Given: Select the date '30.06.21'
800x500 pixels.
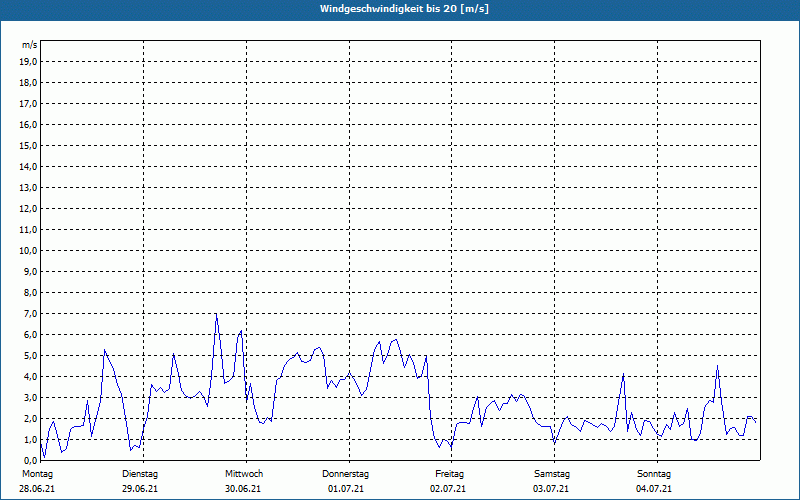Looking at the screenshot, I should point(243,489).
